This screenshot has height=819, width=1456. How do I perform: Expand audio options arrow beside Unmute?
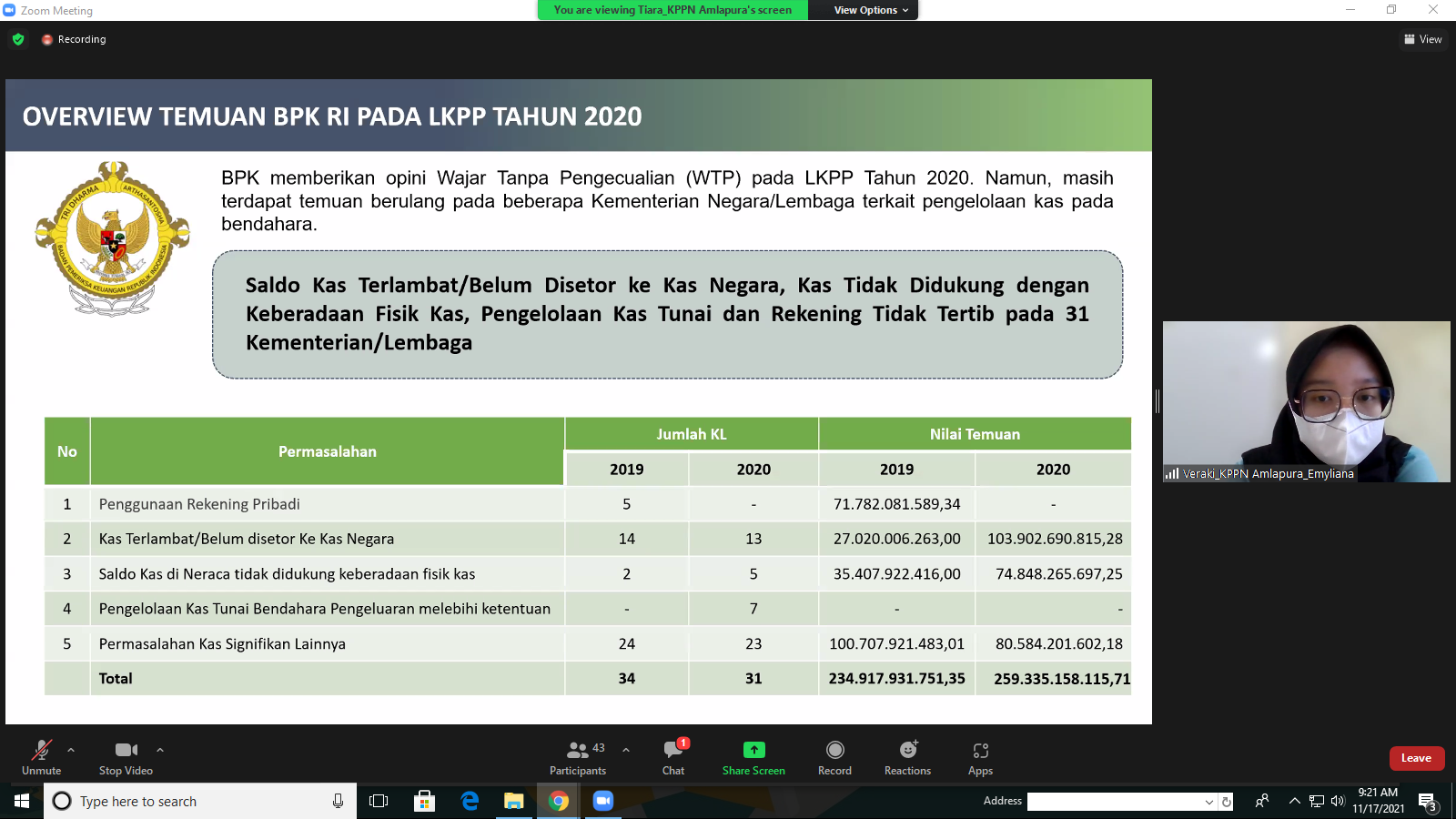[x=71, y=750]
